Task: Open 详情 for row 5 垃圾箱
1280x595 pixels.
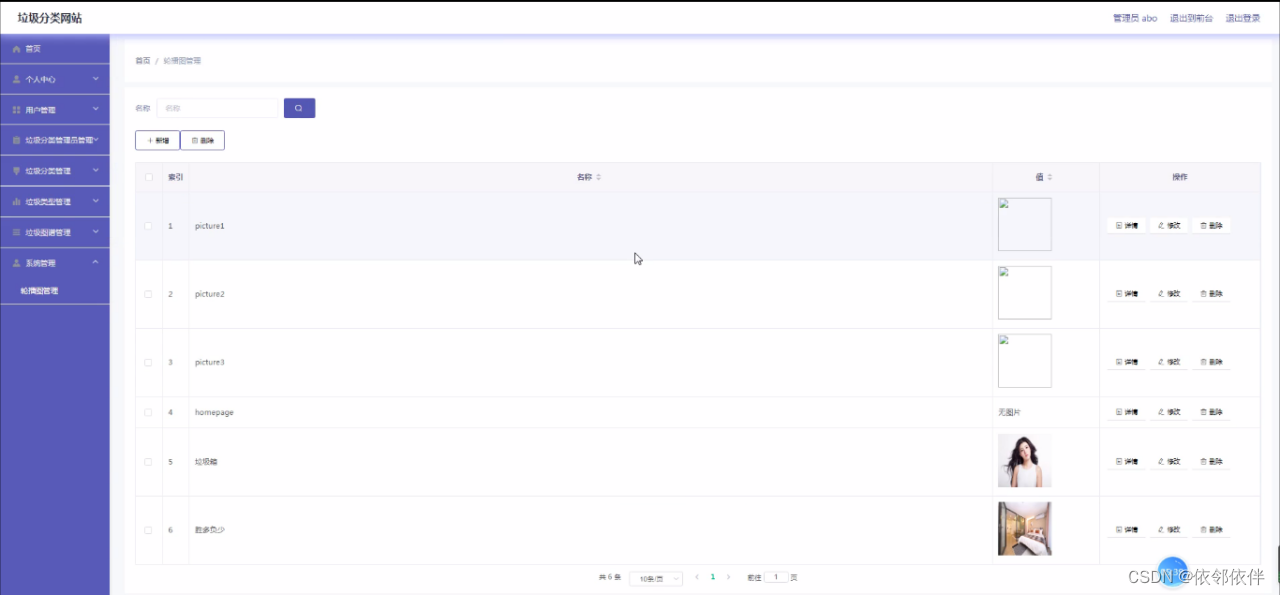Action: point(1127,462)
